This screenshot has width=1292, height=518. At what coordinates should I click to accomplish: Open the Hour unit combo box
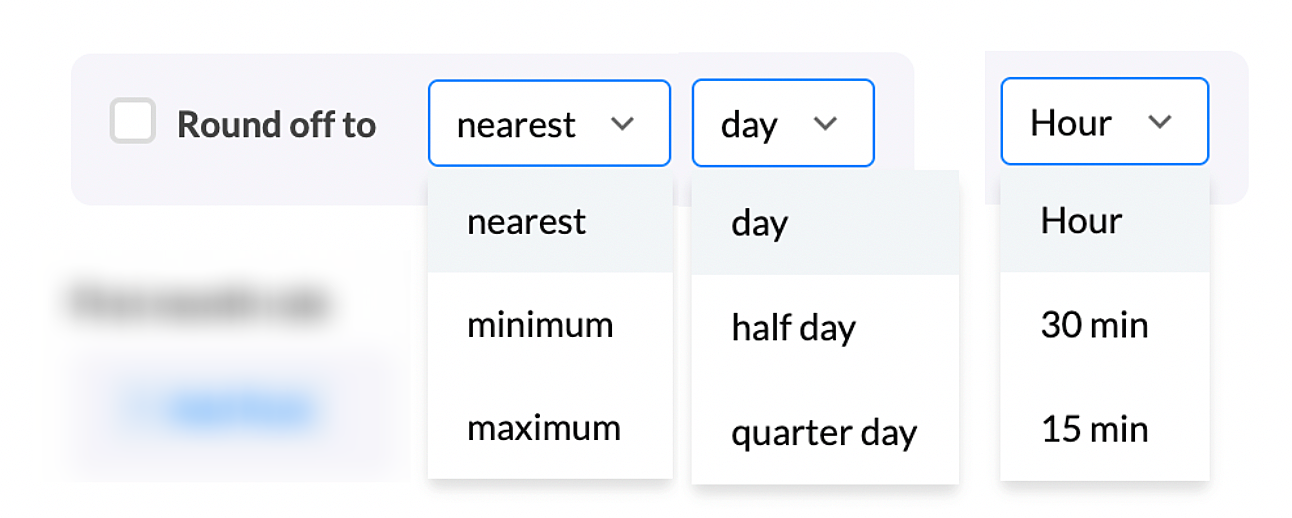click(x=1103, y=122)
